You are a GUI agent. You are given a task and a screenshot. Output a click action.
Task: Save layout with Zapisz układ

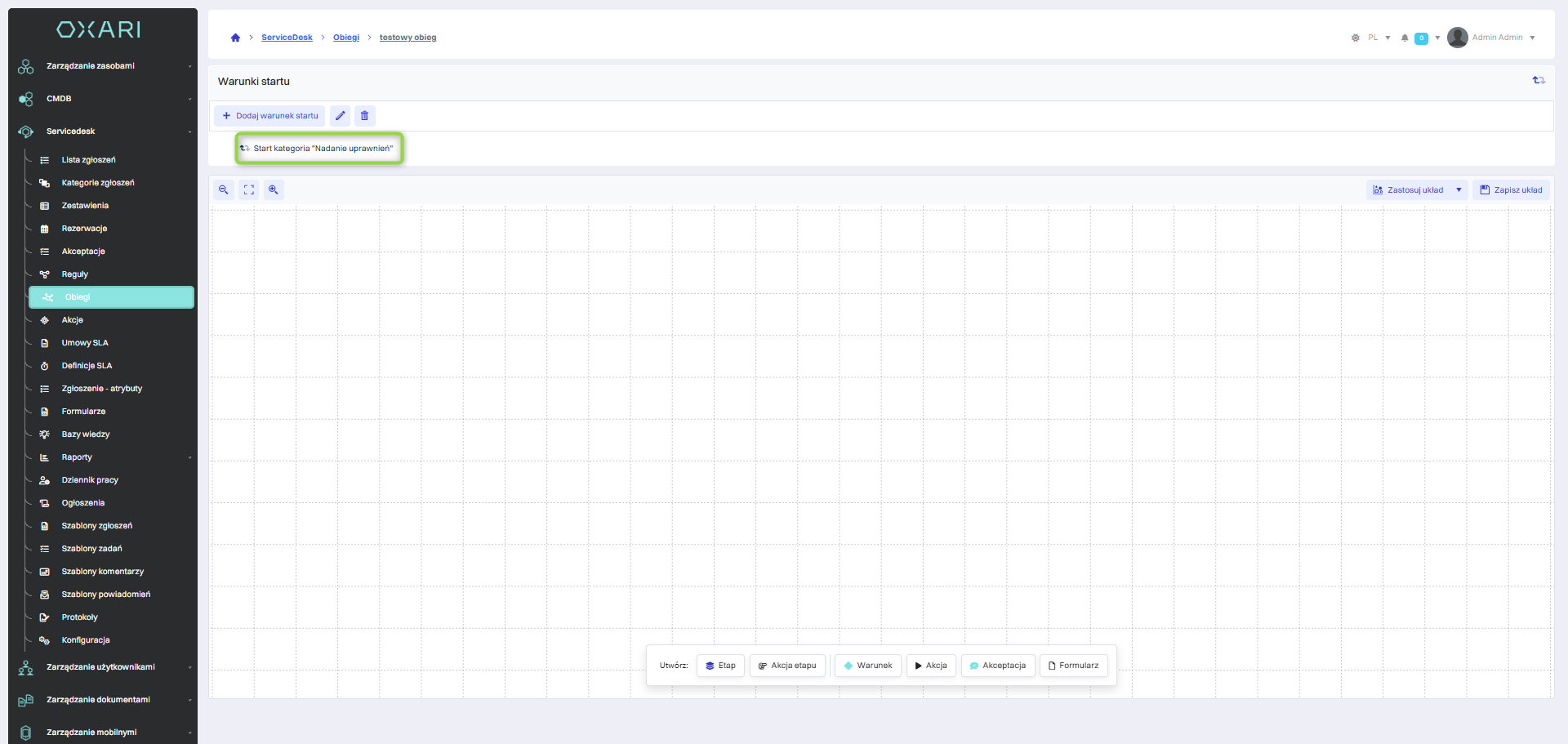1511,189
